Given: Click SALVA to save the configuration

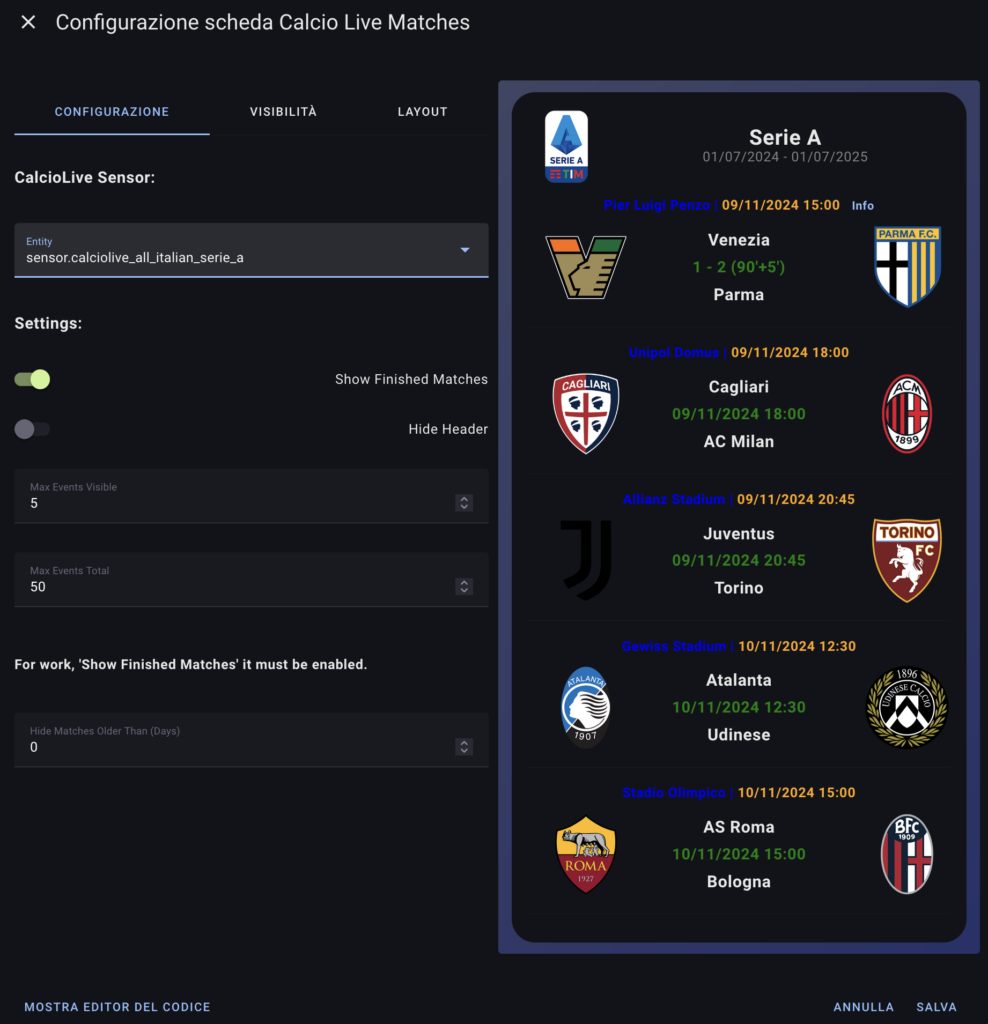Looking at the screenshot, I should tap(936, 1007).
